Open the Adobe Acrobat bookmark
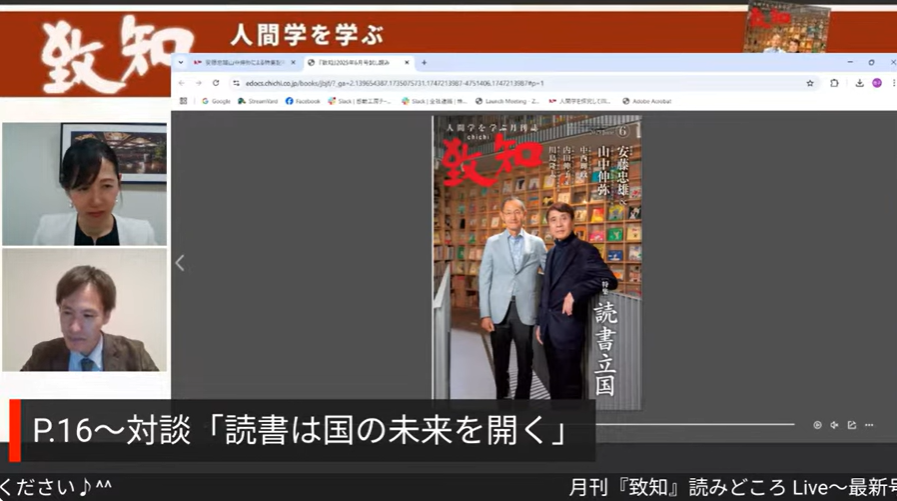Image resolution: width=897 pixels, height=501 pixels. pos(646,101)
